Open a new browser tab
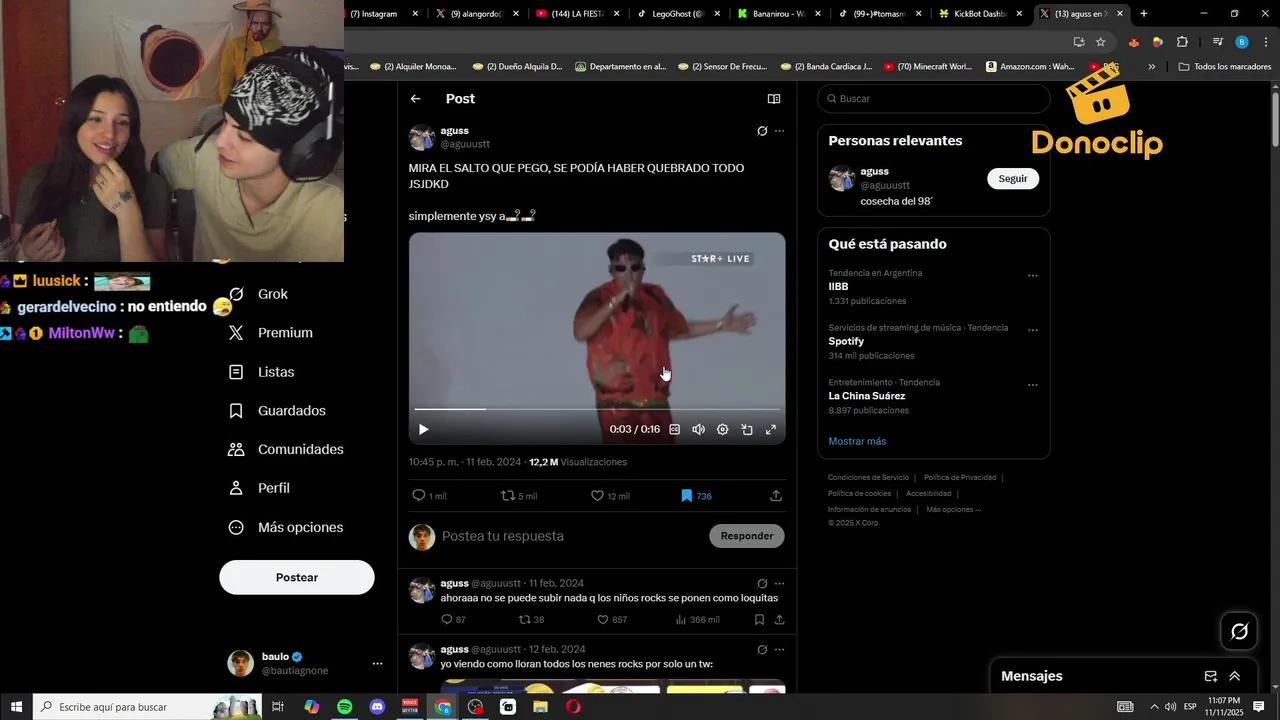Screen dimensions: 1280x720 1144,14
